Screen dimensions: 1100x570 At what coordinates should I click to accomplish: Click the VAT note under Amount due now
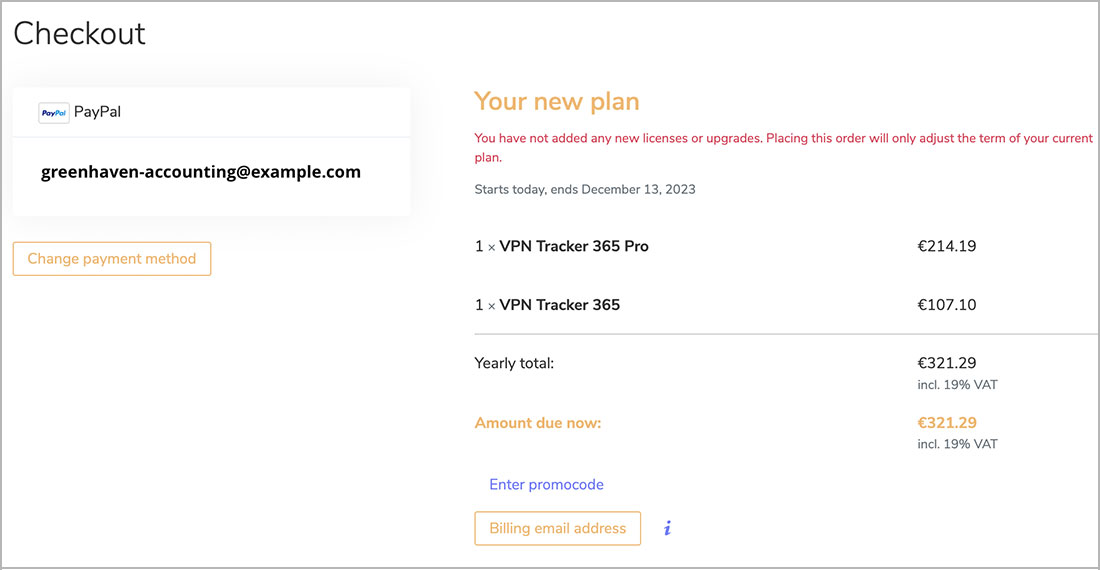click(957, 444)
